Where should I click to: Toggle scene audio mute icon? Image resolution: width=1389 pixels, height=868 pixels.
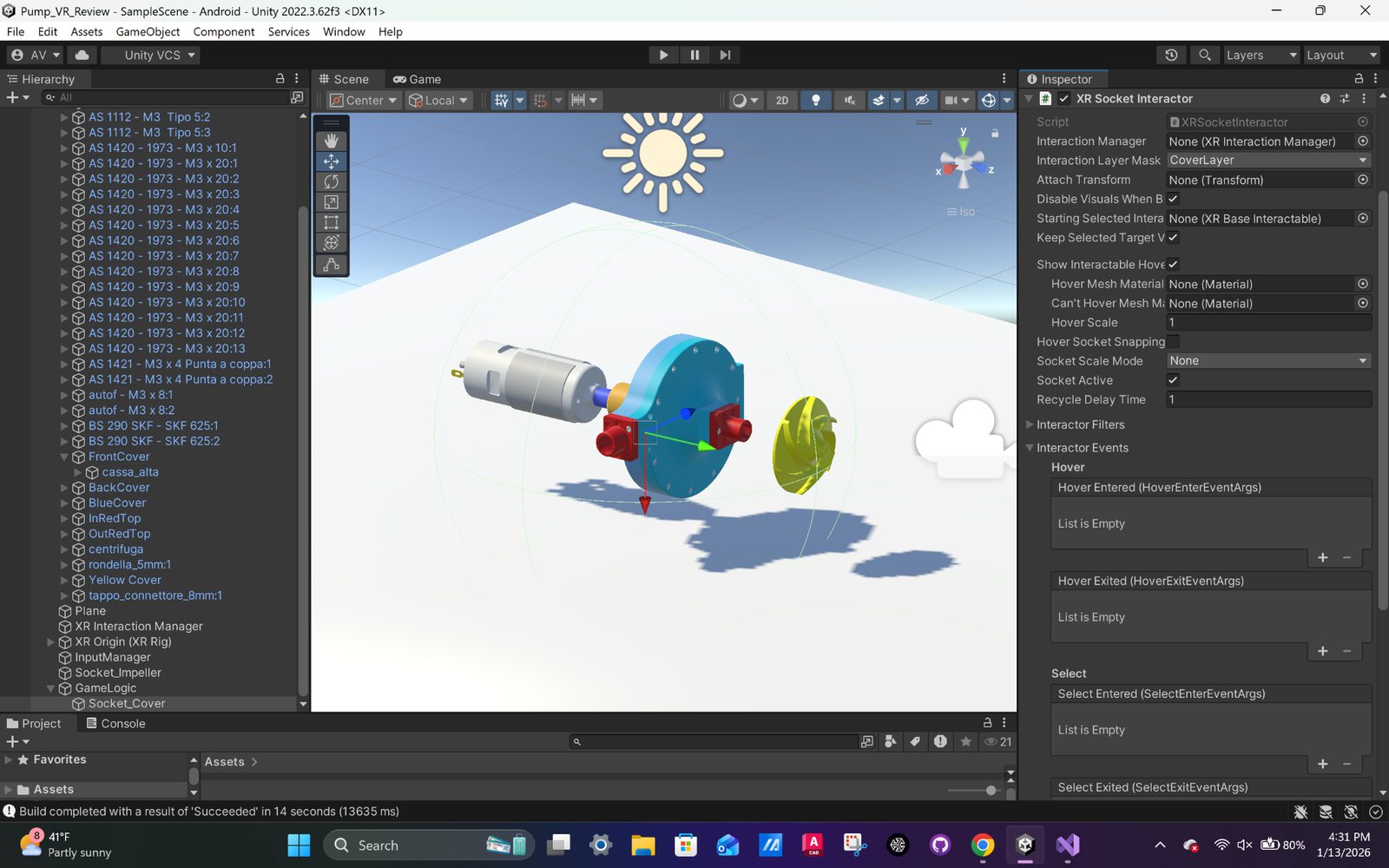pyautogui.click(x=849, y=101)
